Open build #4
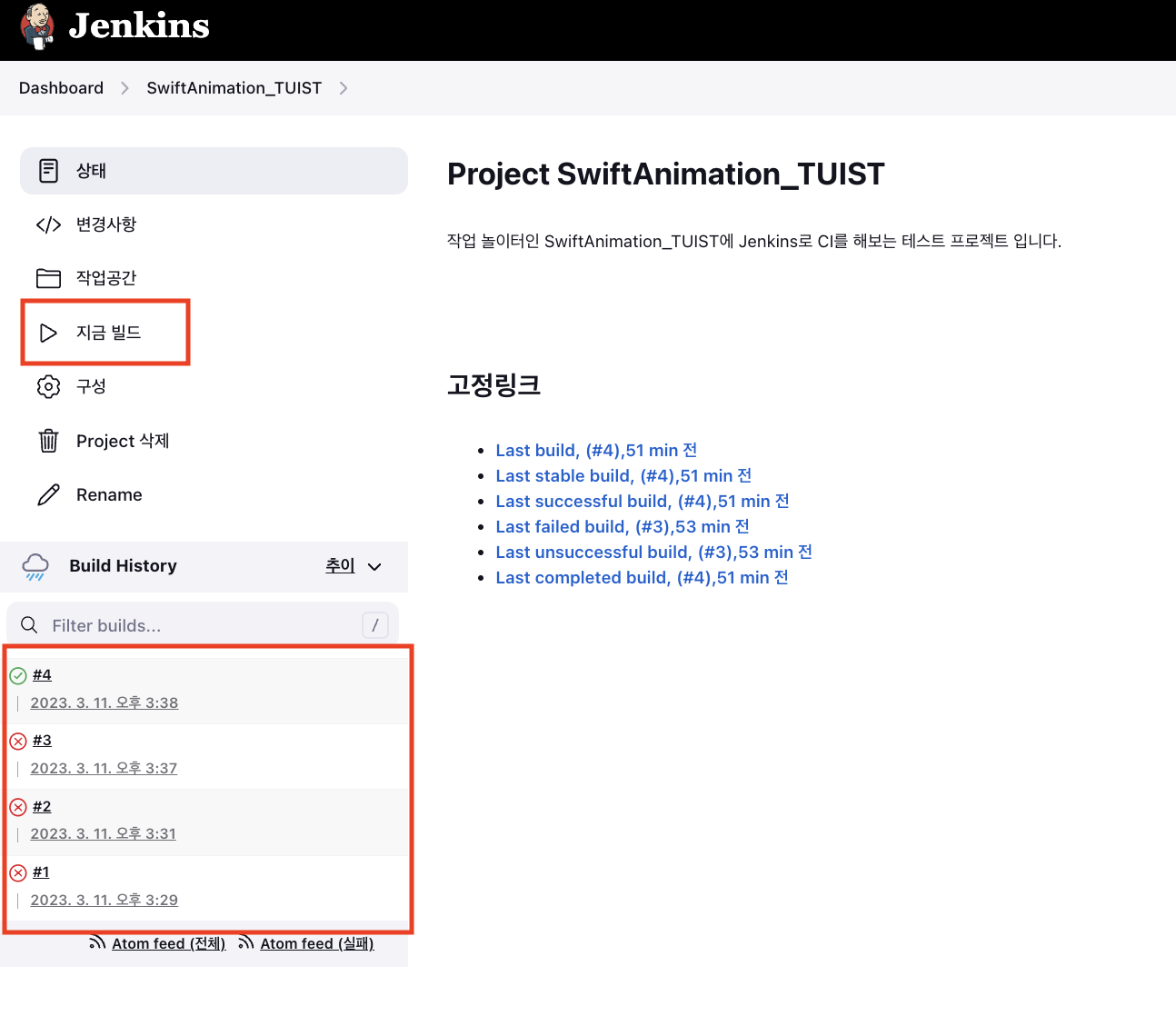Screen dimensions: 1176x1016 click(42, 674)
